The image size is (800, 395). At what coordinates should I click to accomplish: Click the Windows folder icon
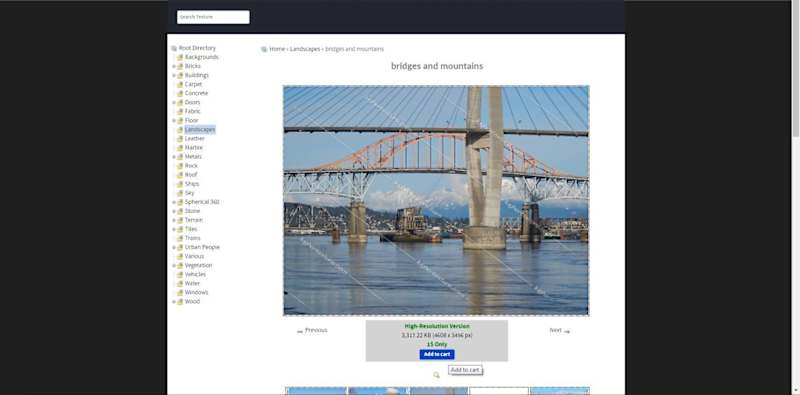(x=180, y=292)
